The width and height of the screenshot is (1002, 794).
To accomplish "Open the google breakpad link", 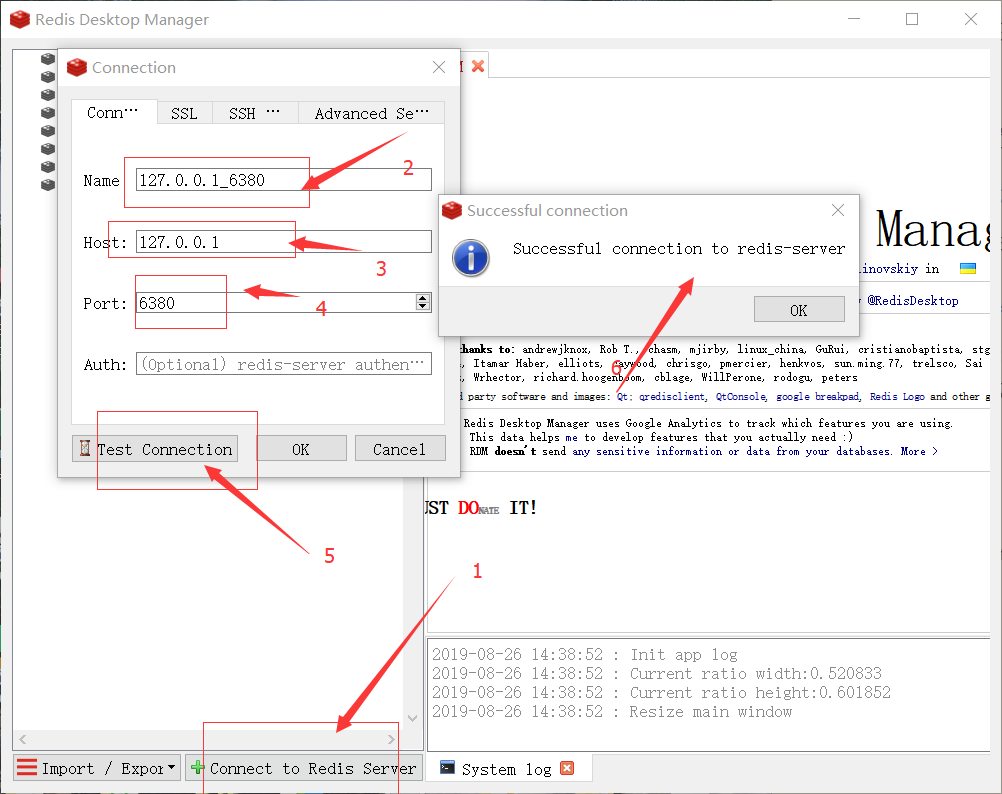I will click(817, 396).
